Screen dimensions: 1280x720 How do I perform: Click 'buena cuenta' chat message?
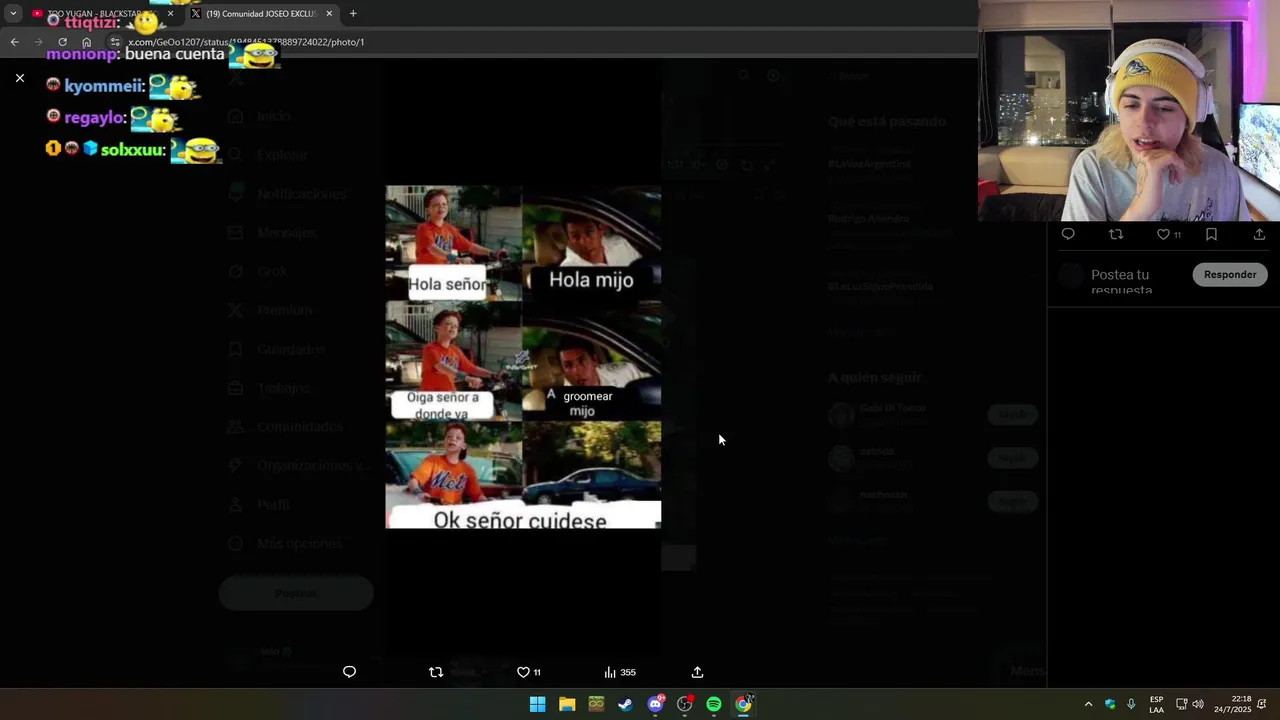click(x=174, y=54)
